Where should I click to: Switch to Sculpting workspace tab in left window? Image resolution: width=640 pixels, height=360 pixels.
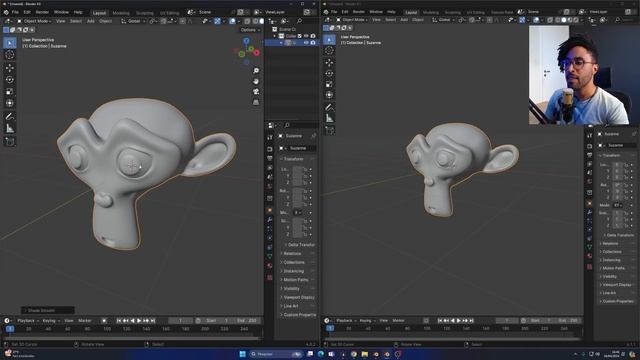tap(144, 13)
